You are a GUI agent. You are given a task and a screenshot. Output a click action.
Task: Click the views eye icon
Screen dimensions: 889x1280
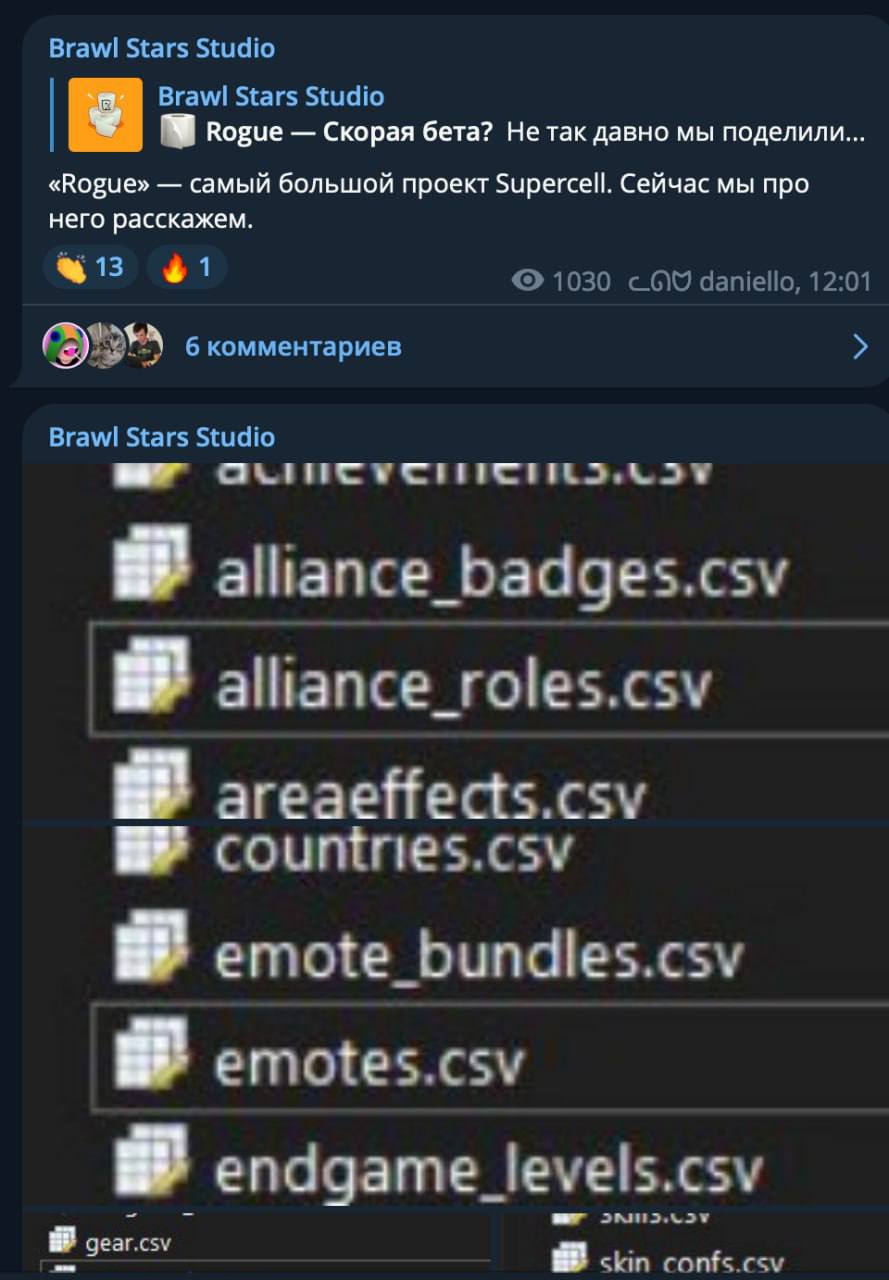[x=527, y=281]
